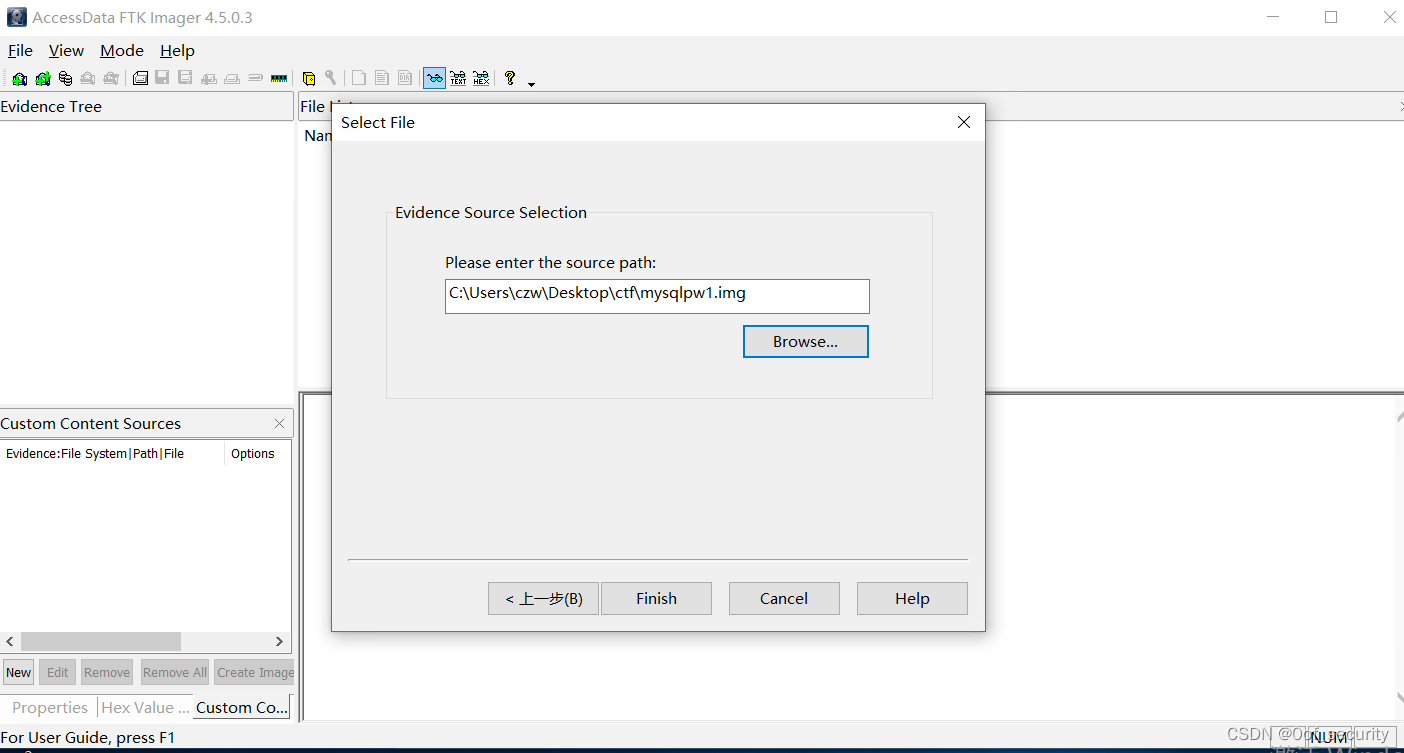Click the Add Evidence Item toolbar icon
The image size is (1404, 753).
19,78
